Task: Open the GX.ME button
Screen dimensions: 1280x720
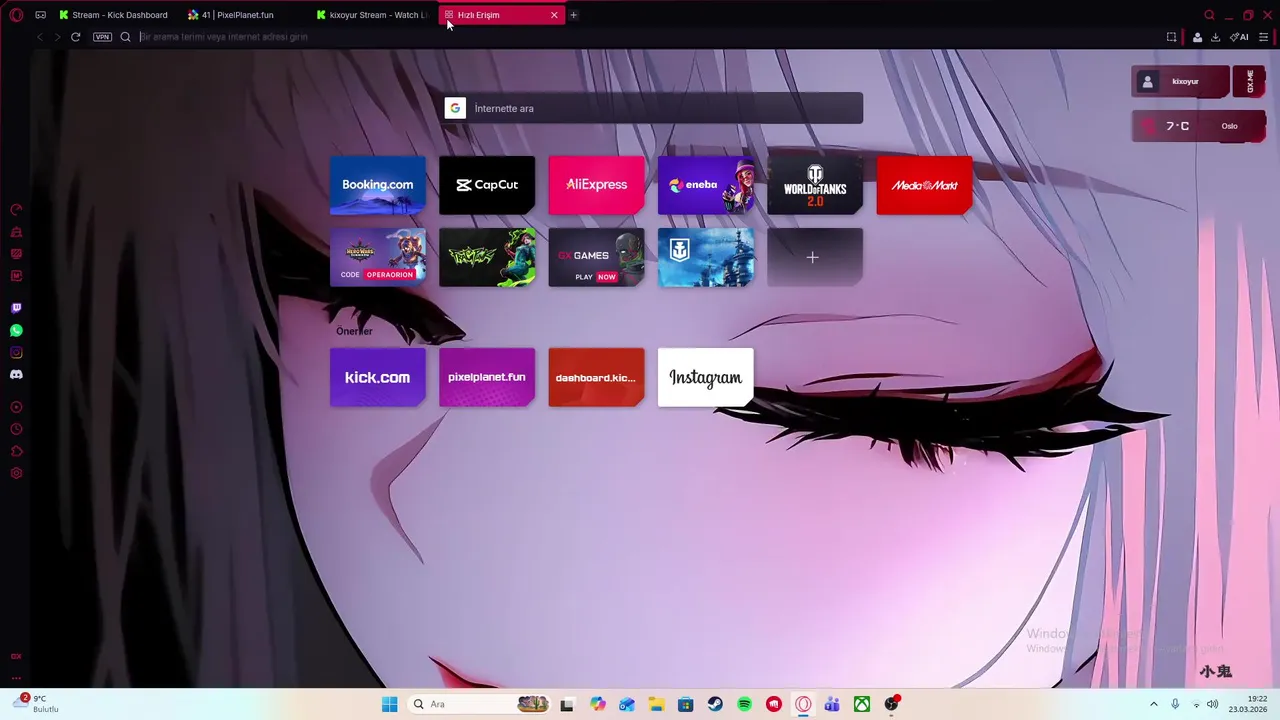Action: 1250,82
